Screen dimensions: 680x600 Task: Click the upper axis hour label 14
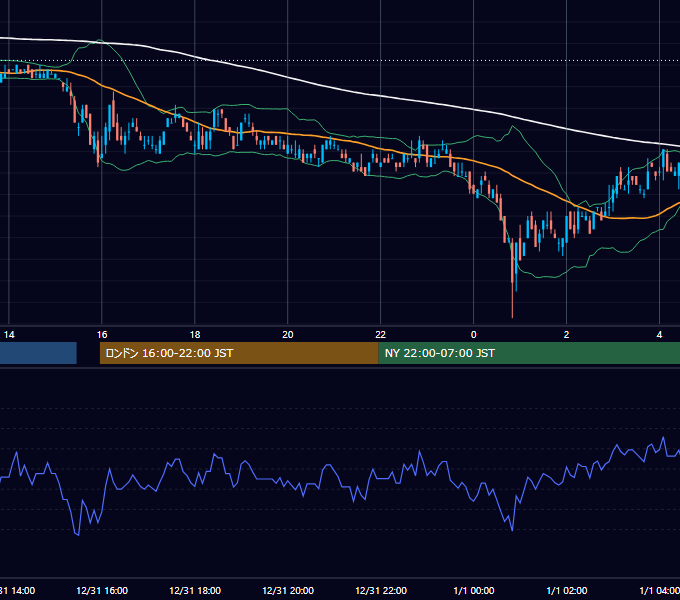click(x=9, y=335)
